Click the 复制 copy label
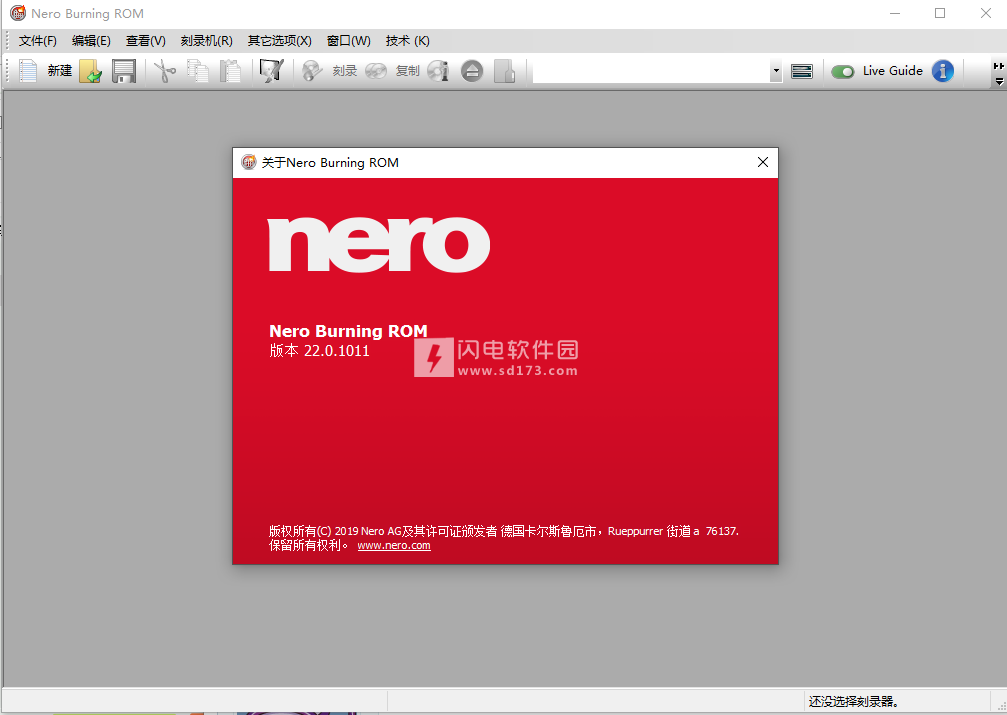 [408, 71]
